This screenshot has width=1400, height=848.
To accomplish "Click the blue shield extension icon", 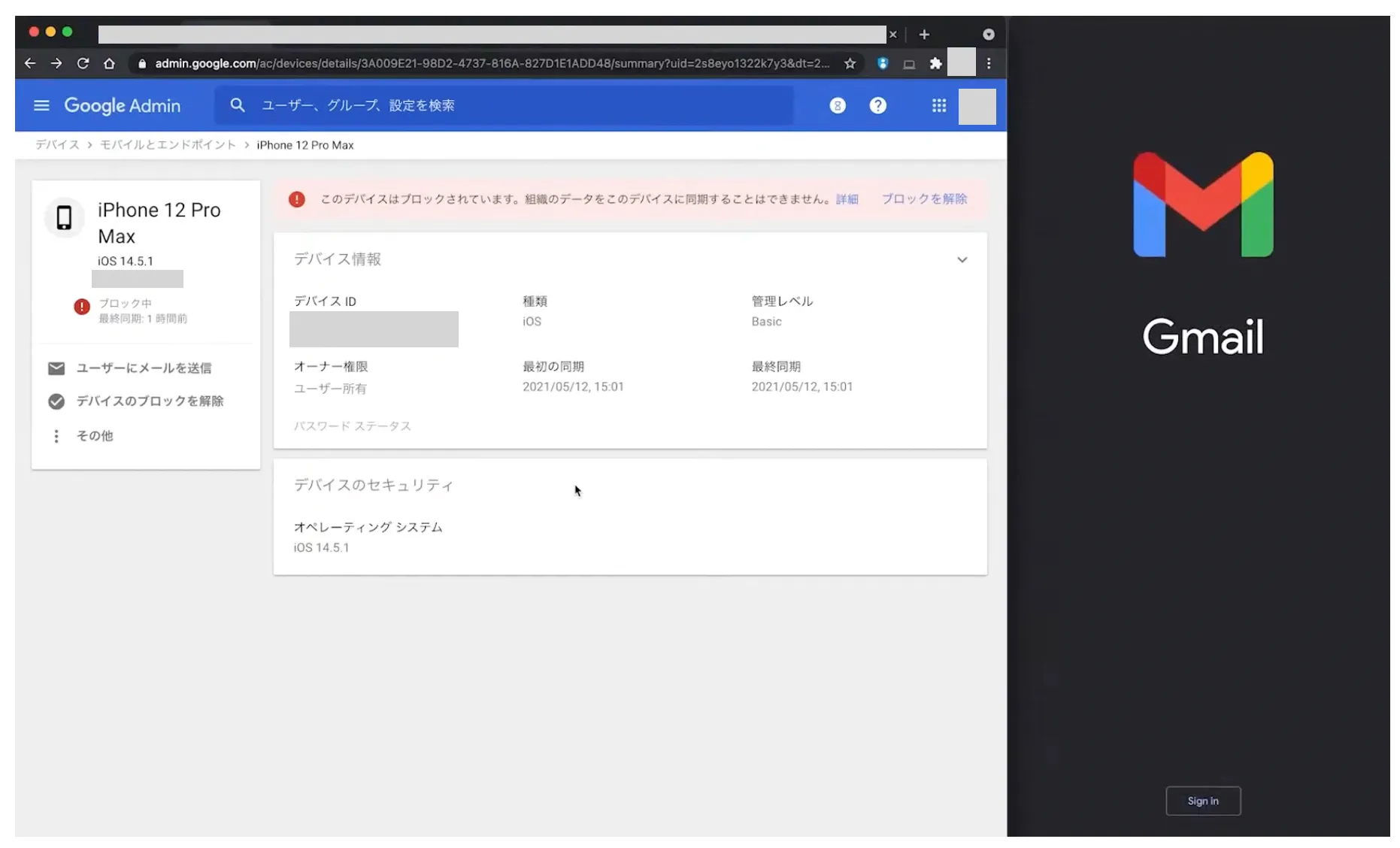I will coord(883,63).
